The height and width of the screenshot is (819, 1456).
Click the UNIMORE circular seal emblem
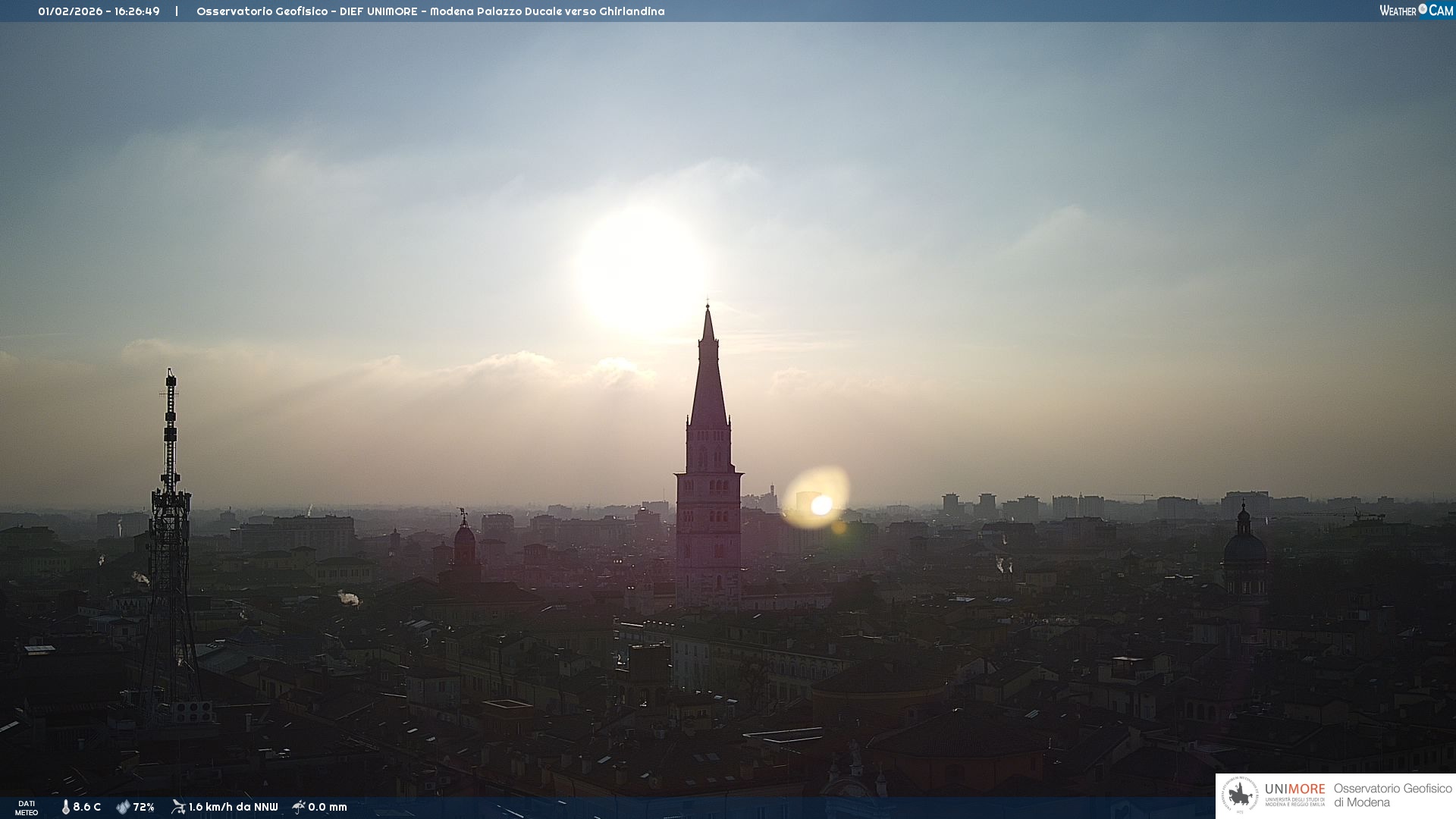(x=1240, y=795)
